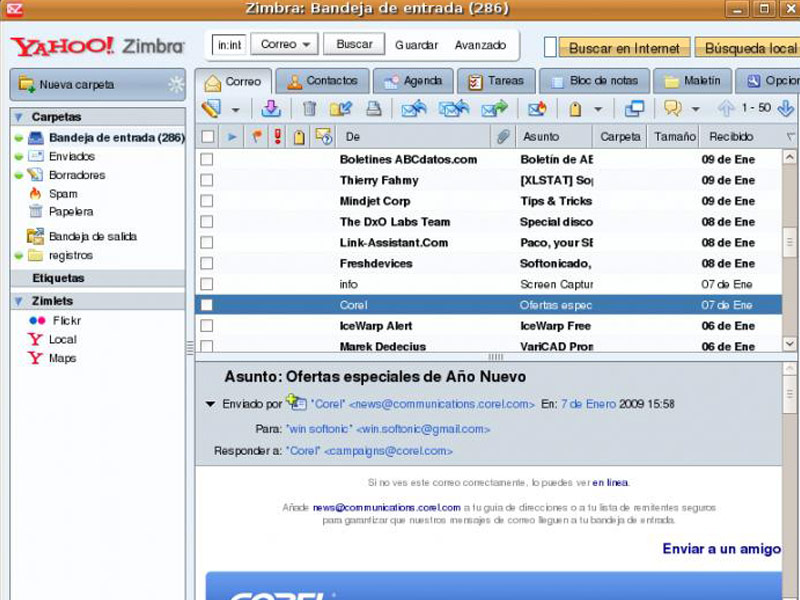The width and height of the screenshot is (800, 600).
Task: Click the splitter handle between list and preview
Action: (x=495, y=357)
